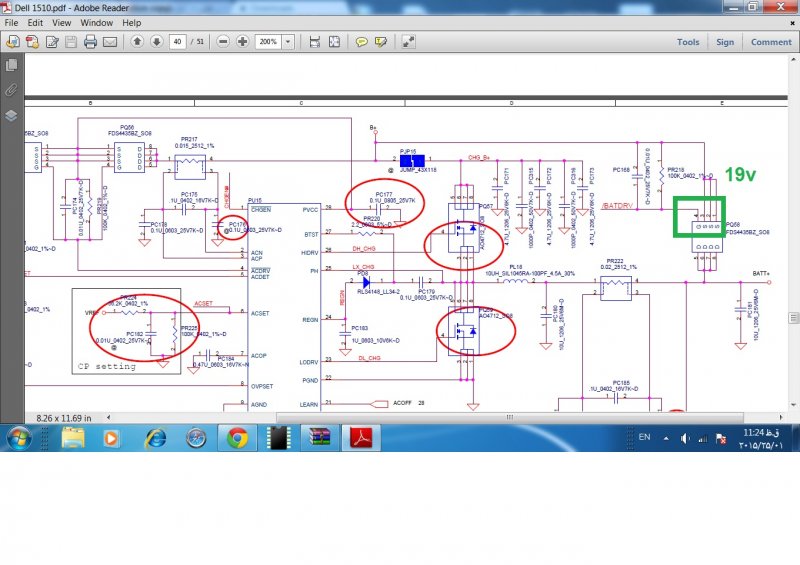Click the horizontal scrollbar right arrow

(x=781, y=417)
